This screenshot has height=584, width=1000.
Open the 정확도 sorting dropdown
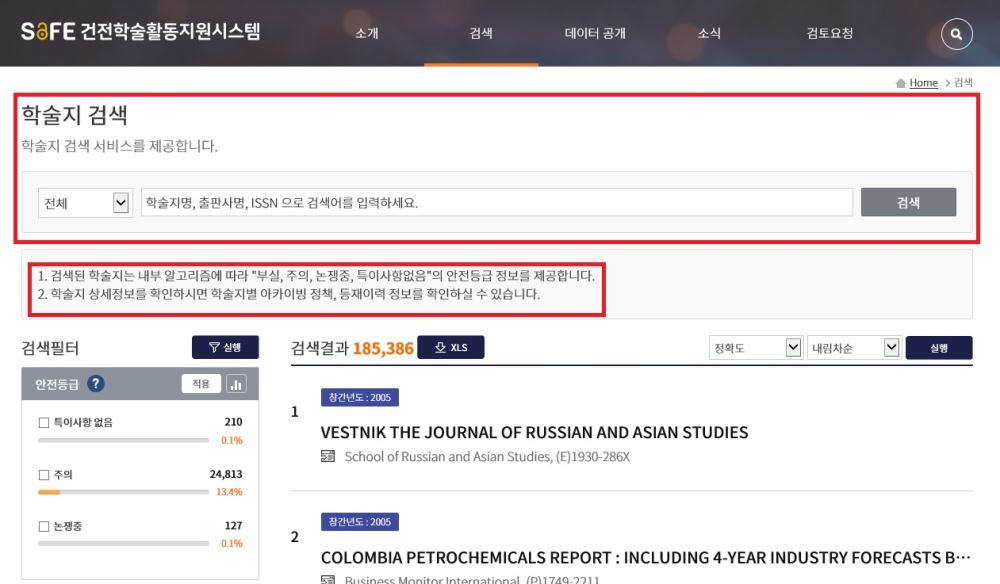pos(755,346)
